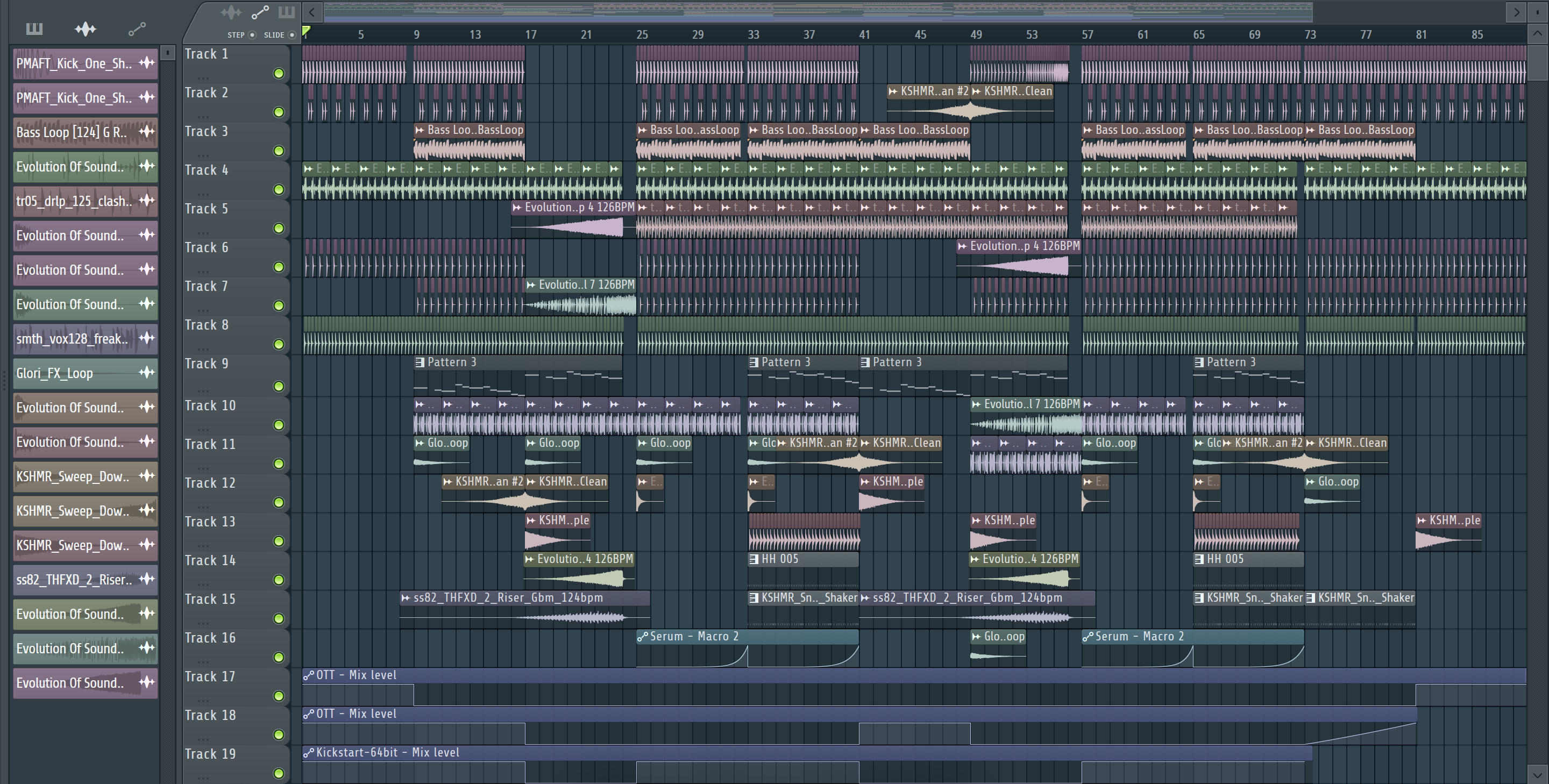Viewport: 1549px width, 784px height.
Task: Open clip menu of OTT - Mix level on Track 18
Action: (309, 714)
